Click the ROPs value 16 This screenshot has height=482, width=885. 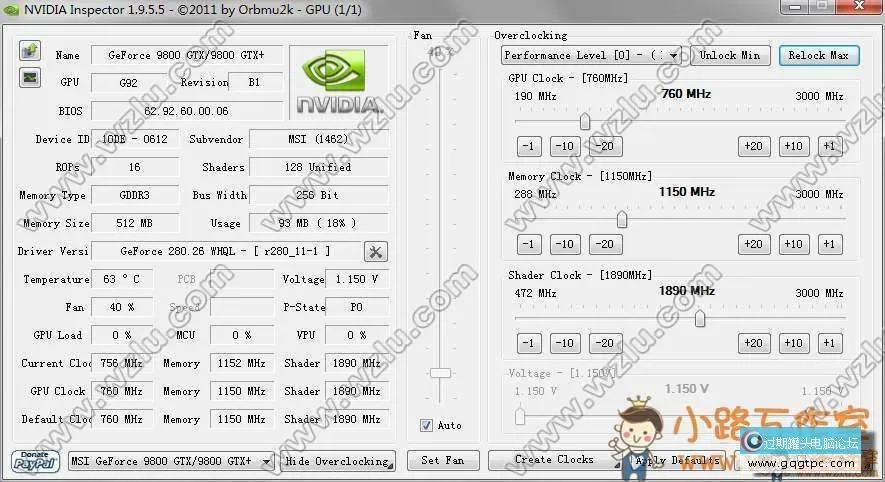click(x=135, y=168)
